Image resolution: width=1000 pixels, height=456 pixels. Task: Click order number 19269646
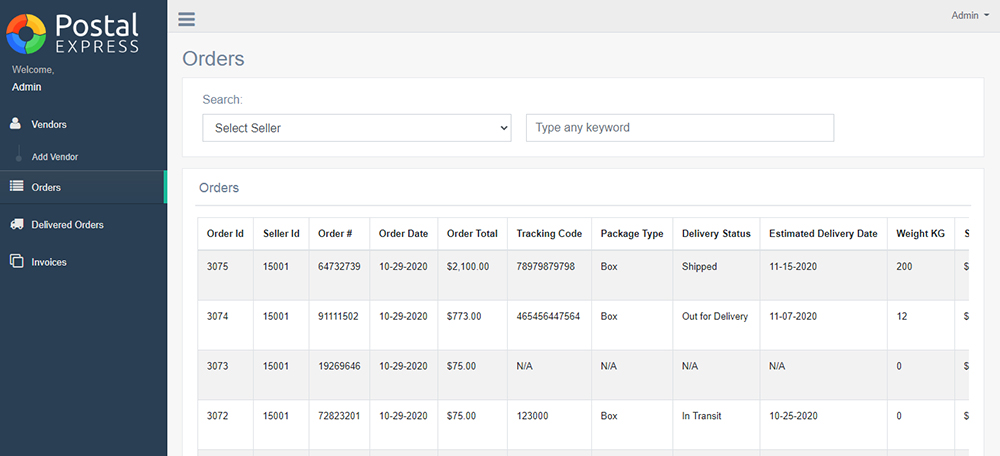(339, 366)
